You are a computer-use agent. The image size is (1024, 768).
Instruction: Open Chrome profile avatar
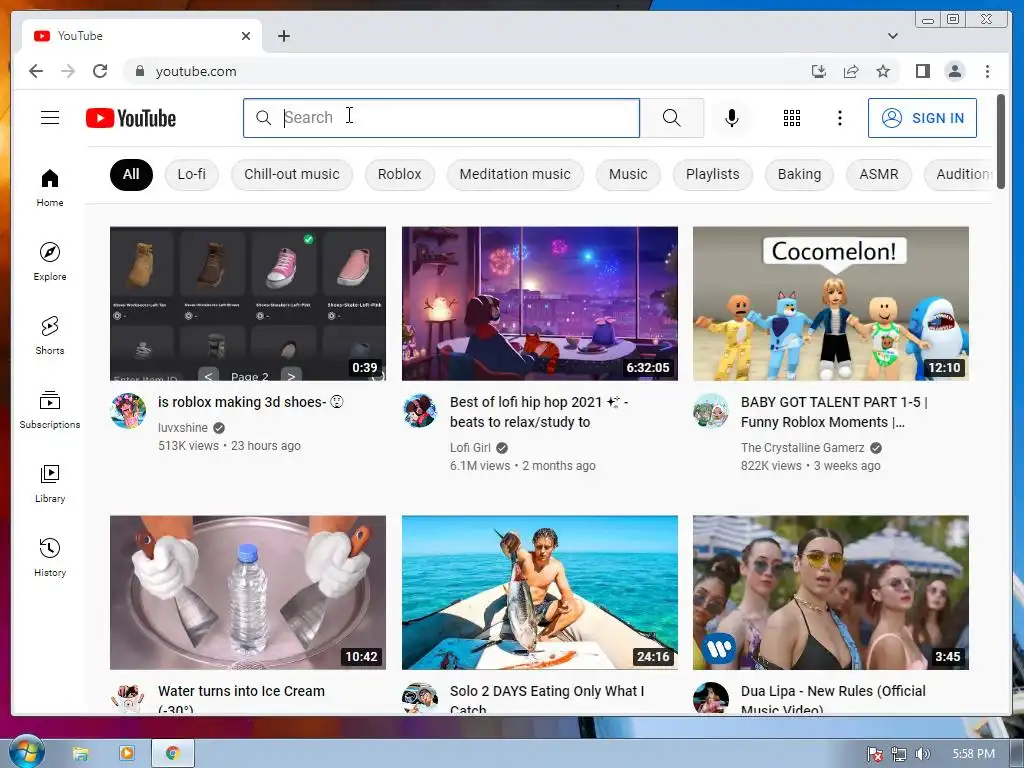pyautogui.click(x=955, y=71)
